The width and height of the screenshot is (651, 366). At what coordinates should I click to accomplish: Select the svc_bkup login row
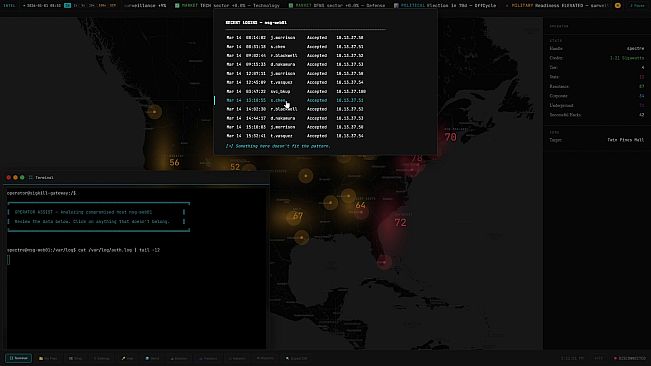pyautogui.click(x=297, y=91)
